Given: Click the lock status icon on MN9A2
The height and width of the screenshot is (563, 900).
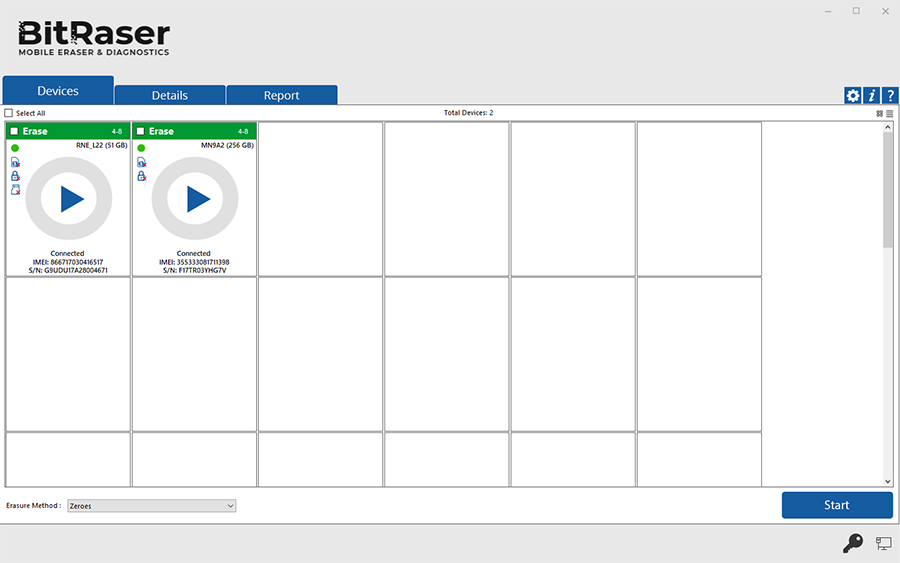Looking at the screenshot, I should click(142, 176).
